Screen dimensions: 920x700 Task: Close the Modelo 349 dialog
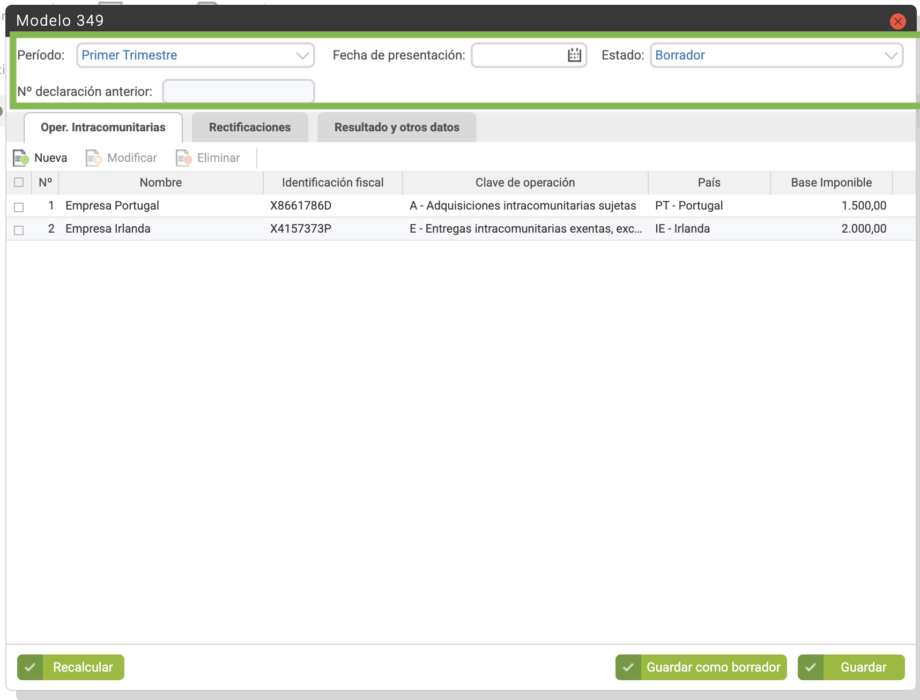point(897,21)
